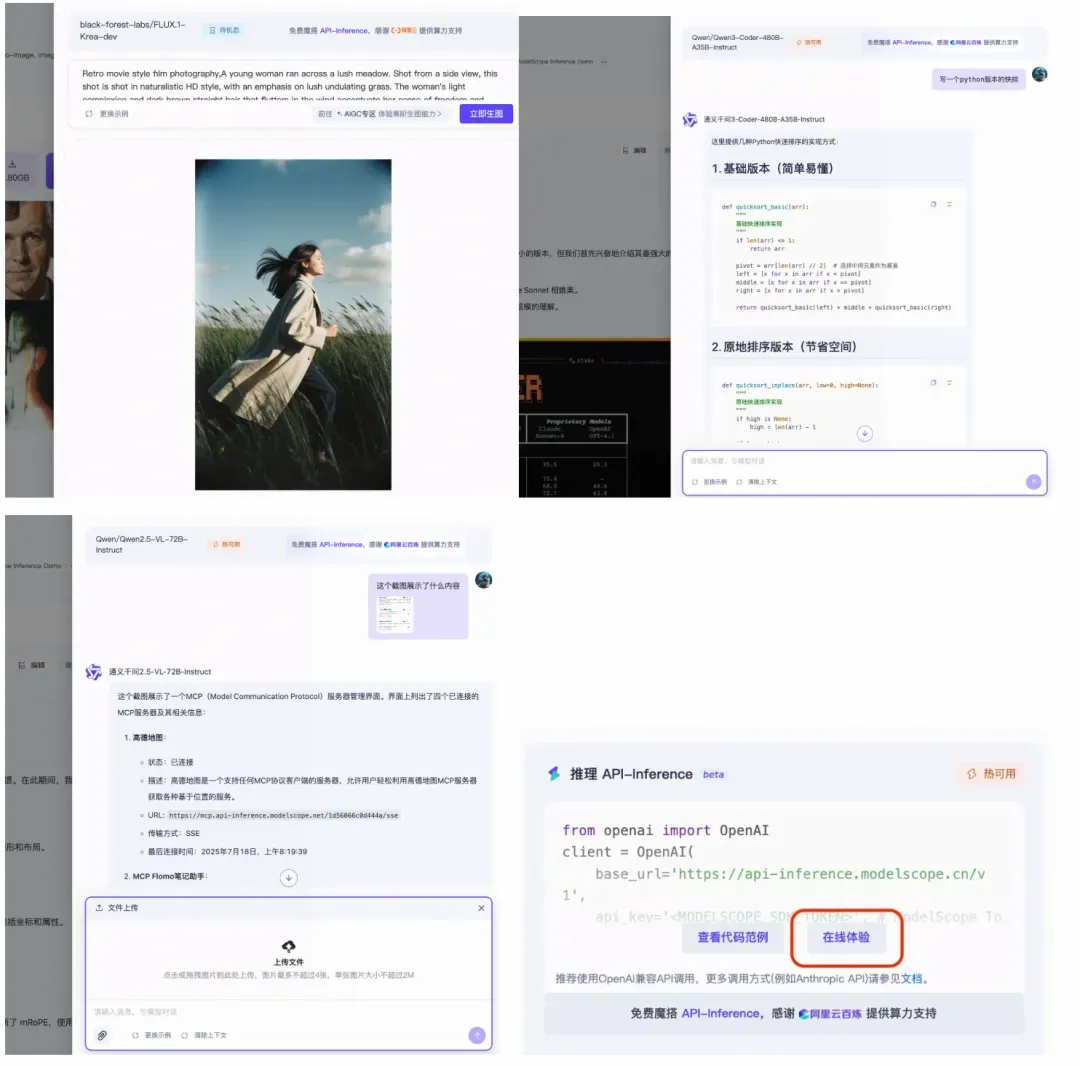
Task: Click the 热可用 badge in the Qwen3-Coder header
Action: tap(809, 43)
